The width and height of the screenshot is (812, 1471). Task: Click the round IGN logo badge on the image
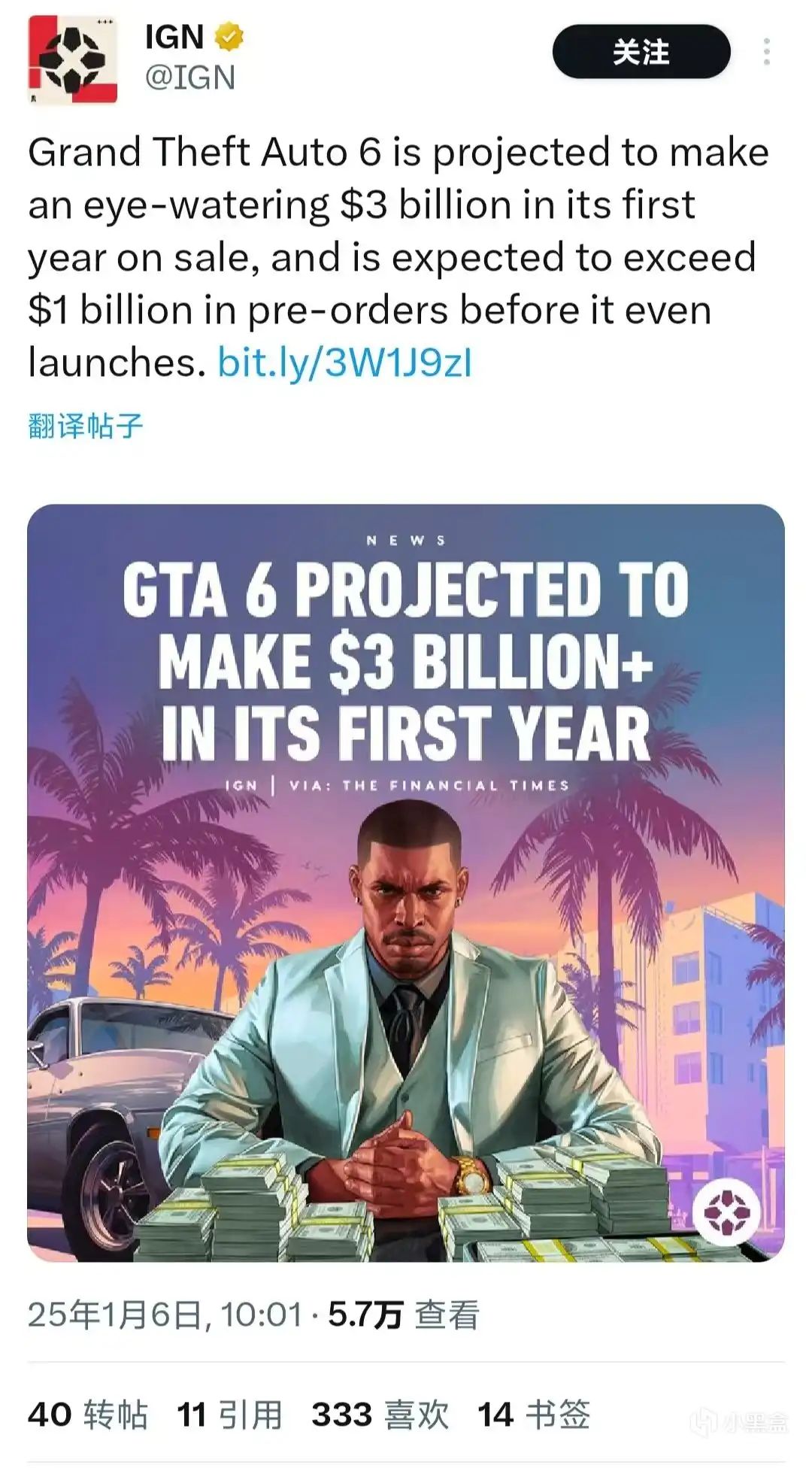(x=726, y=1212)
